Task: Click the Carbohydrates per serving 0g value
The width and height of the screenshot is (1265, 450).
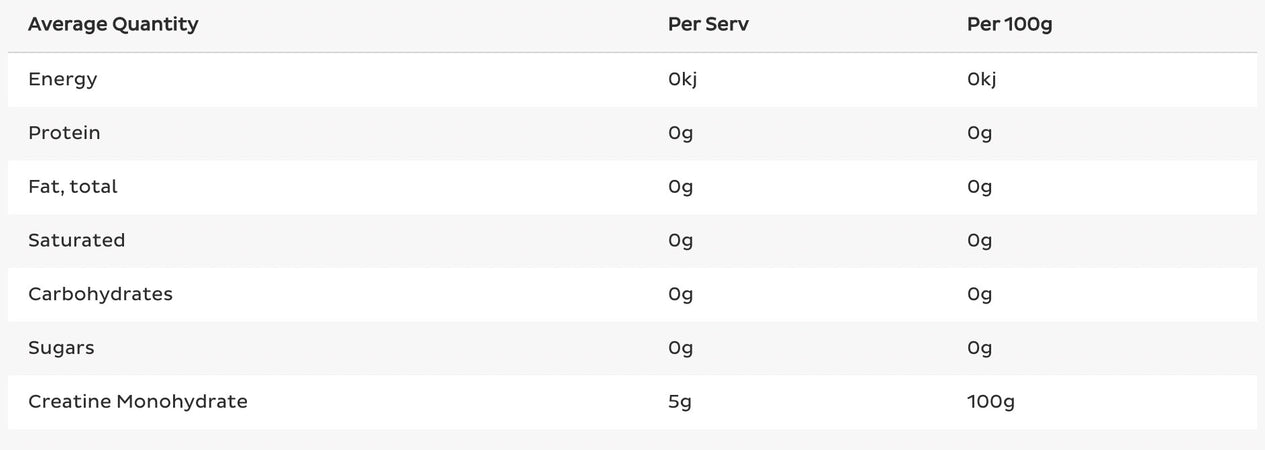Action: tap(680, 294)
